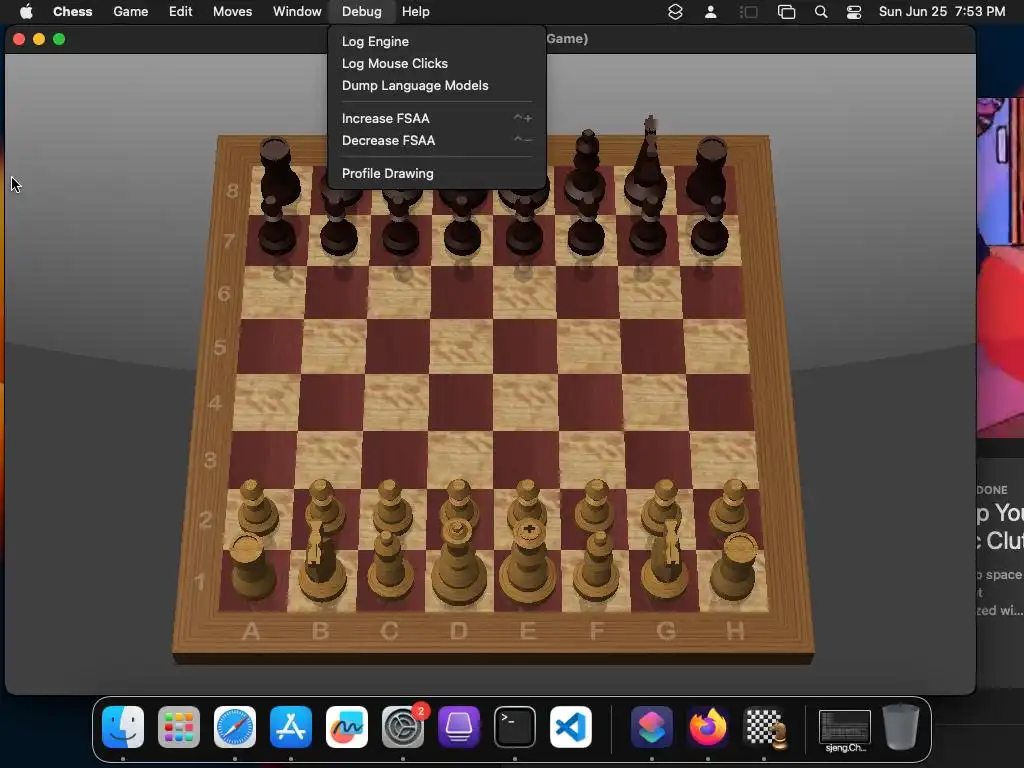Open the Edit menu
This screenshot has height=768, width=1024.
pos(180,12)
